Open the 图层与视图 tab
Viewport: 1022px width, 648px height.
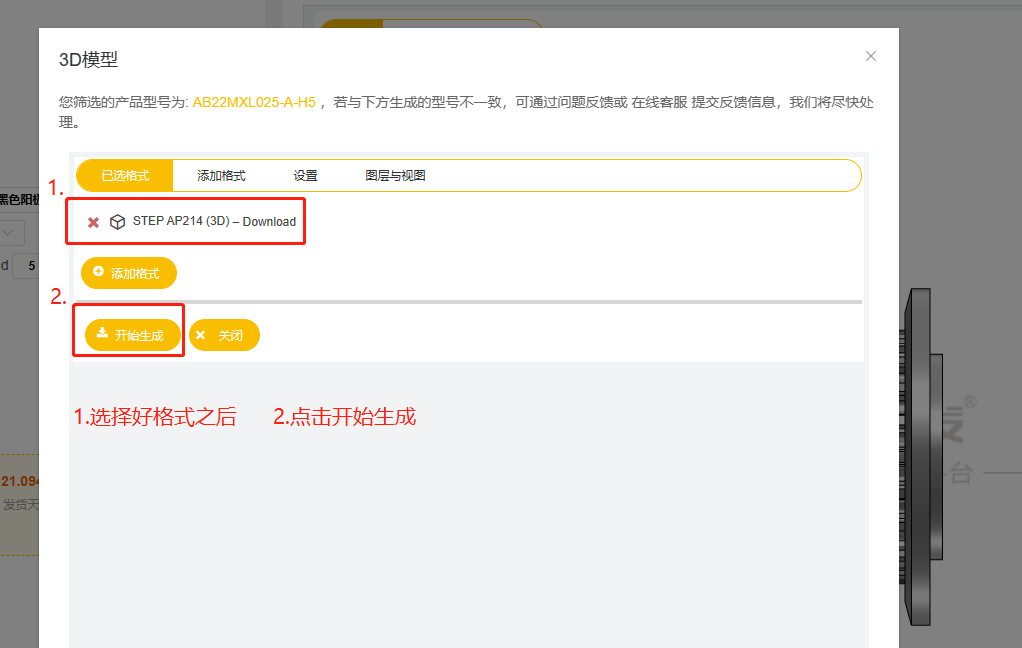click(397, 175)
